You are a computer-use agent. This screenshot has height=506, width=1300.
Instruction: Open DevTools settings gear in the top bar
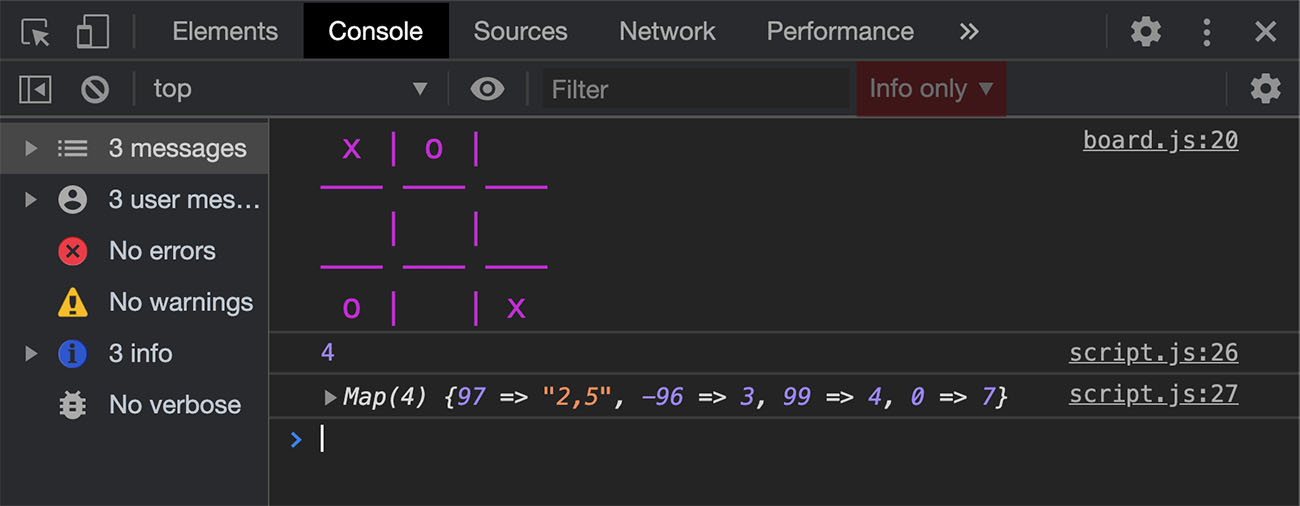point(1146,32)
